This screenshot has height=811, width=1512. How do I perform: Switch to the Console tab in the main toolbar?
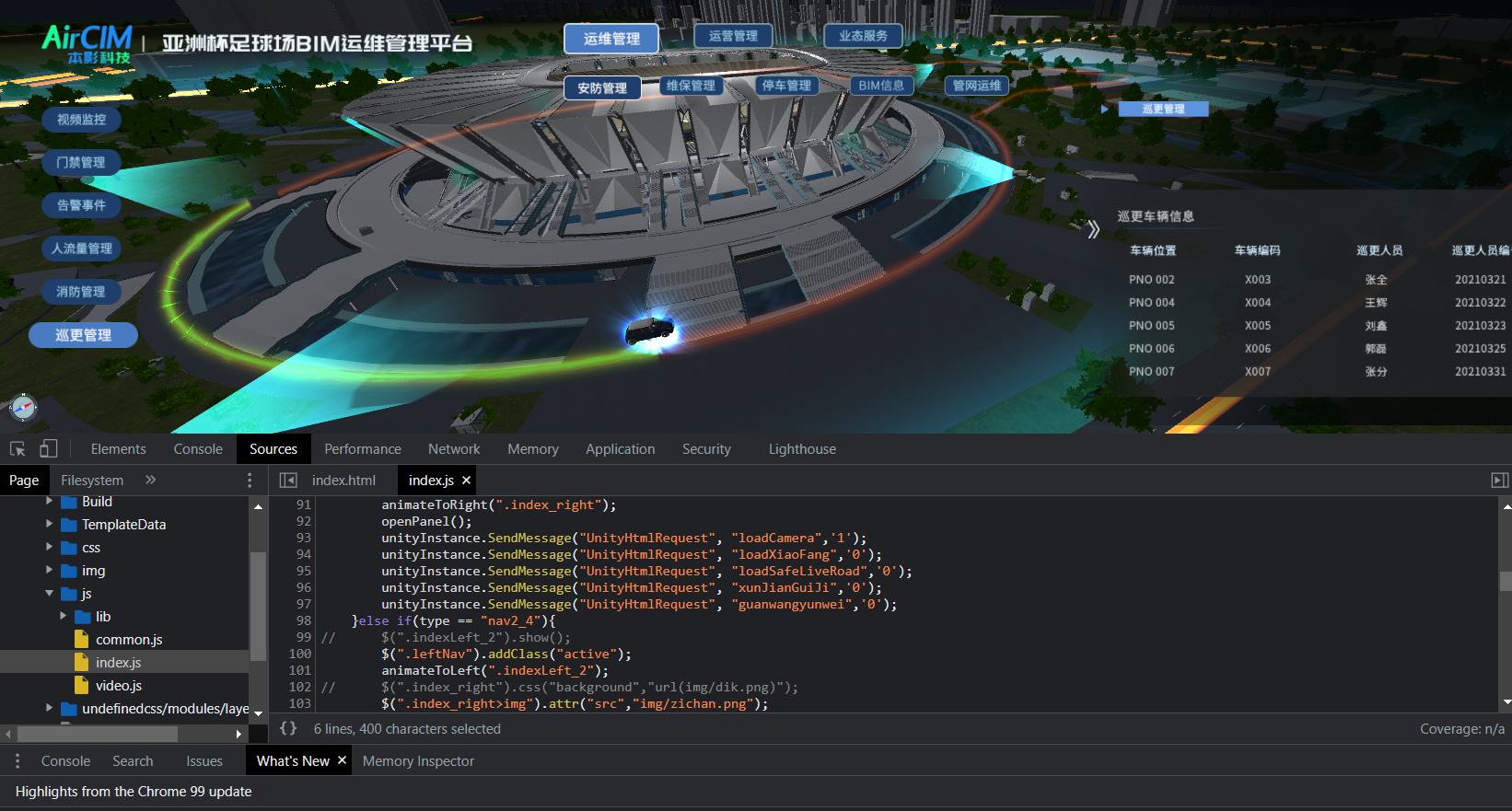click(198, 449)
